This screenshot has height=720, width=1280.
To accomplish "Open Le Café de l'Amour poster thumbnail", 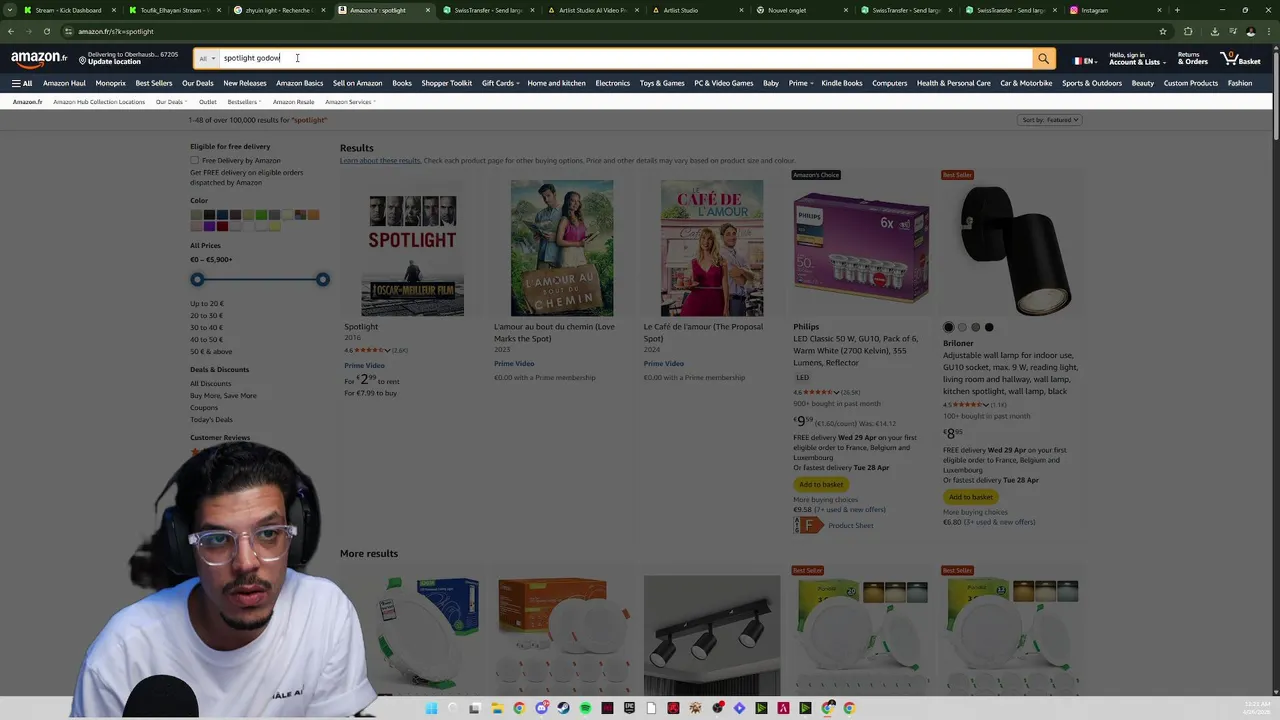I will click(712, 248).
